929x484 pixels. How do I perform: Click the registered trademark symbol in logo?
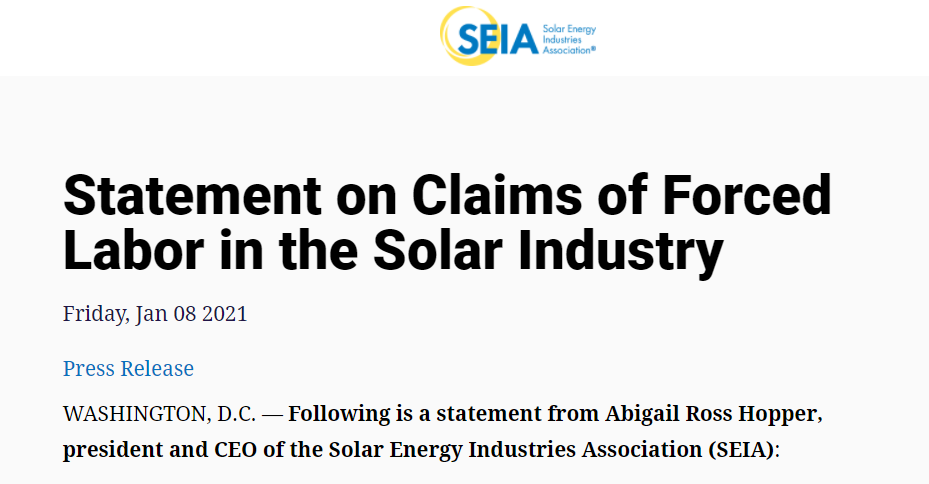[593, 48]
